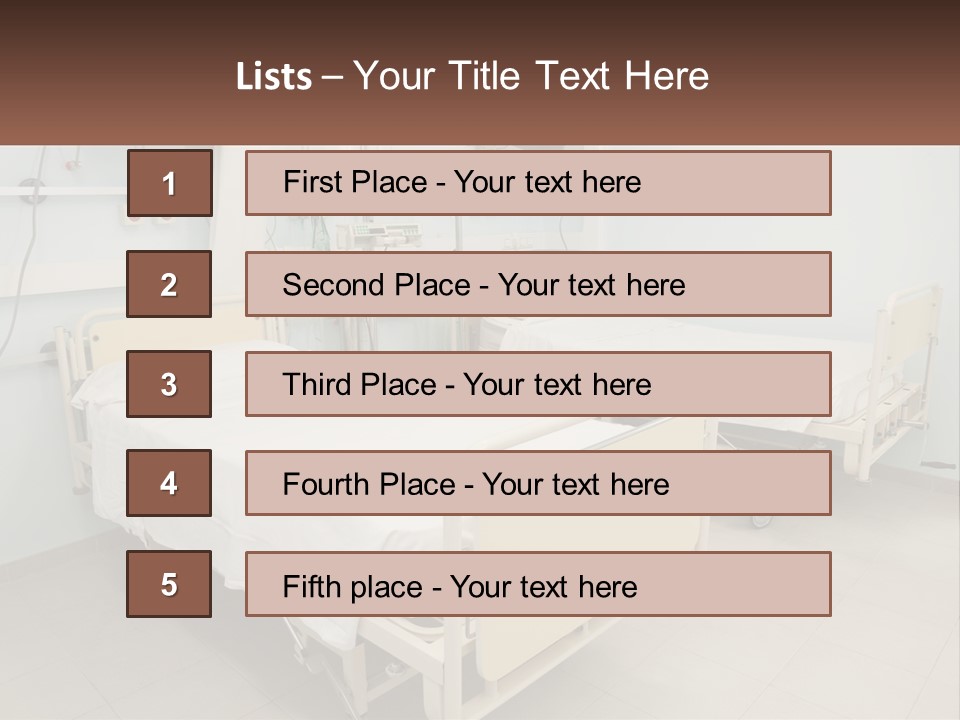This screenshot has width=960, height=720.
Task: Select the 'Second Place - Your text here' bar
Action: point(538,284)
